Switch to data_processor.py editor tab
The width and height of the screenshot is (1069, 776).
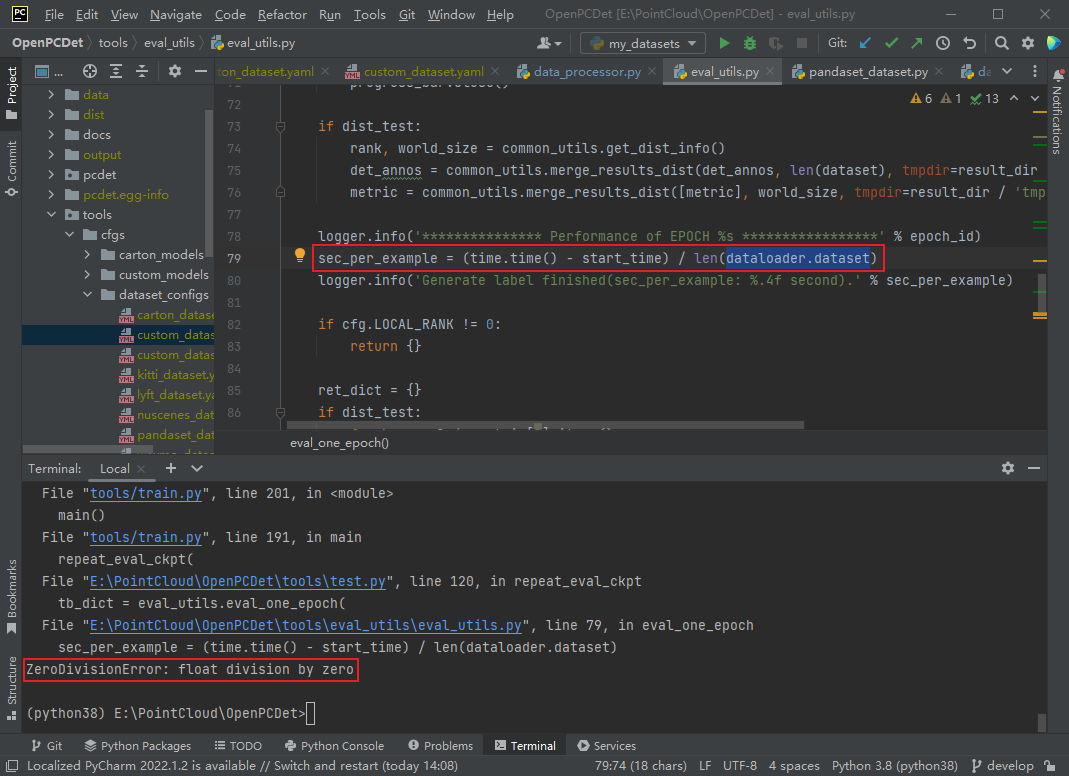click(x=586, y=72)
